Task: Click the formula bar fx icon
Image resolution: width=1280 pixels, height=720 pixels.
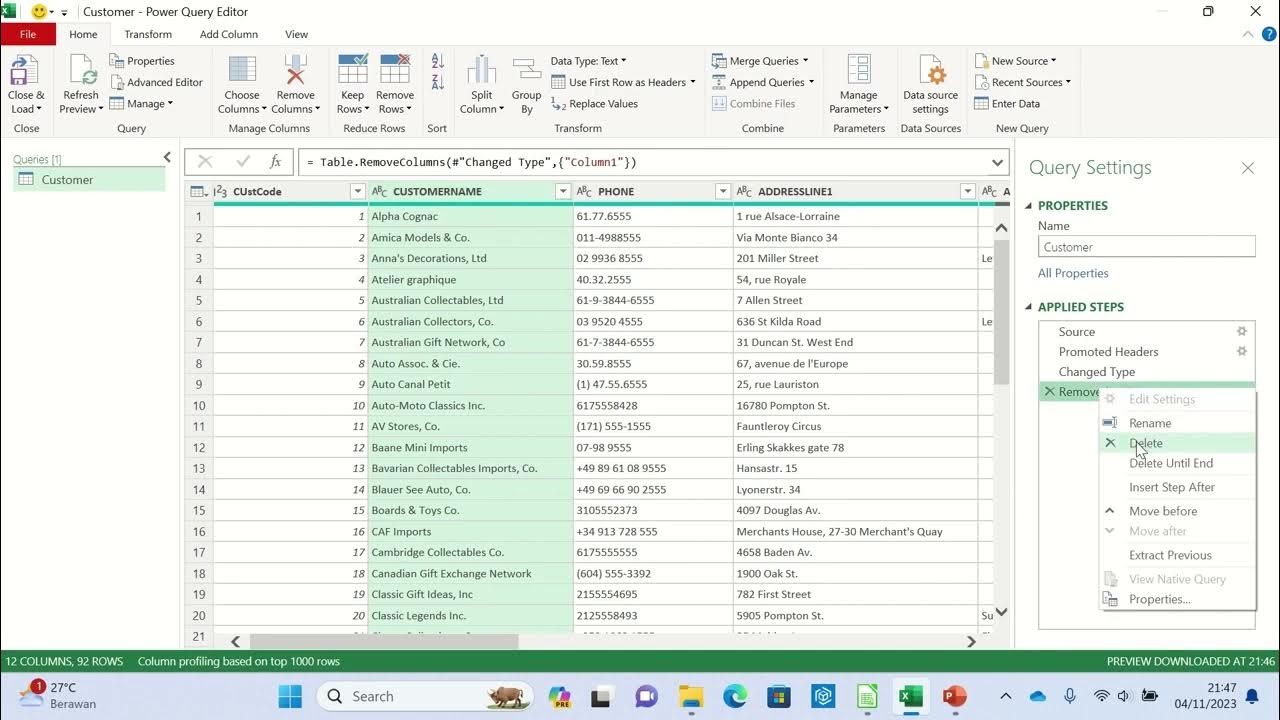Action: click(275, 162)
